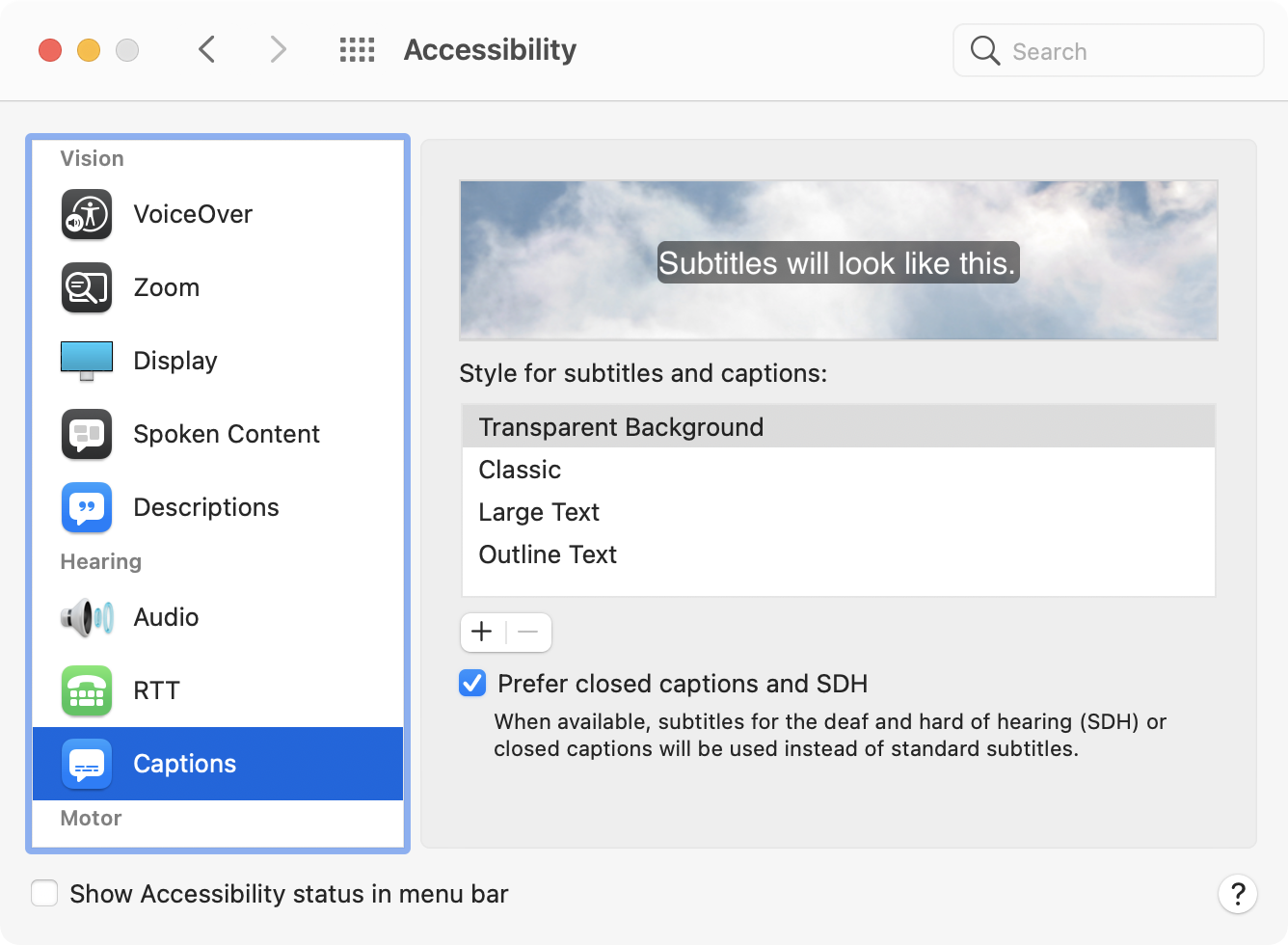Select the Outline Text style
This screenshot has height=945, width=1288.
point(548,554)
